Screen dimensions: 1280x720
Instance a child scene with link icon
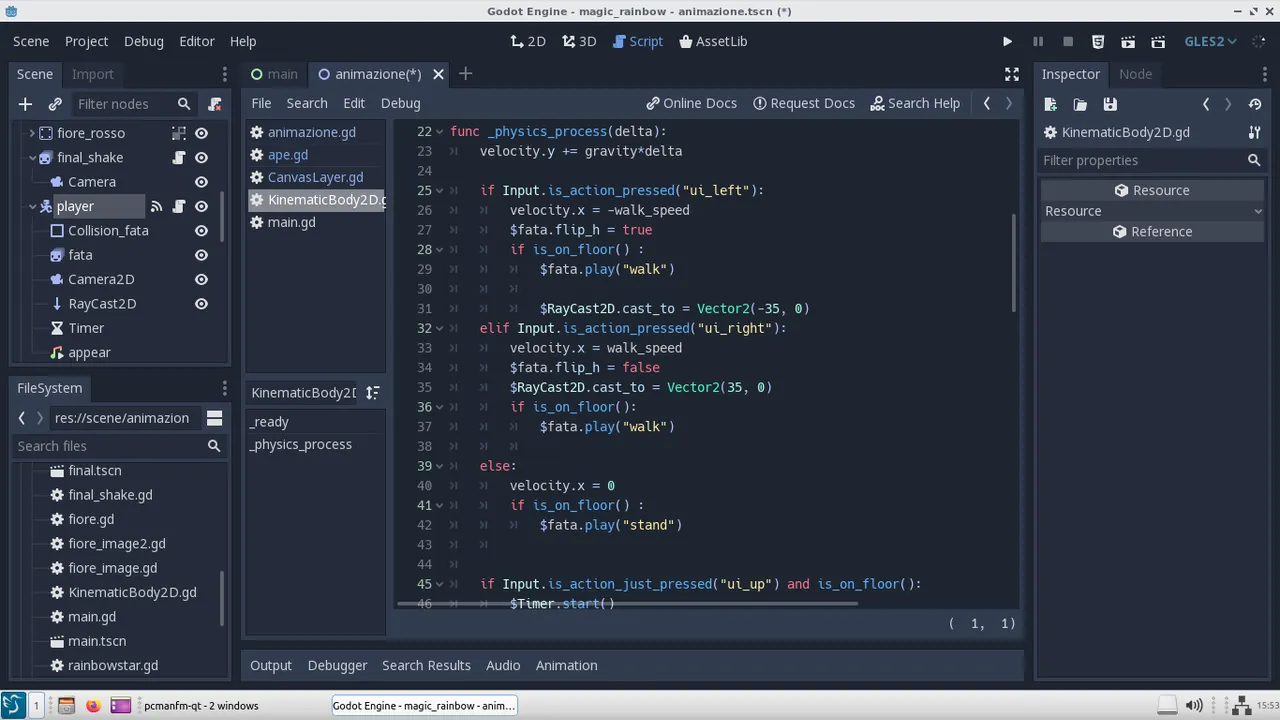coord(55,104)
